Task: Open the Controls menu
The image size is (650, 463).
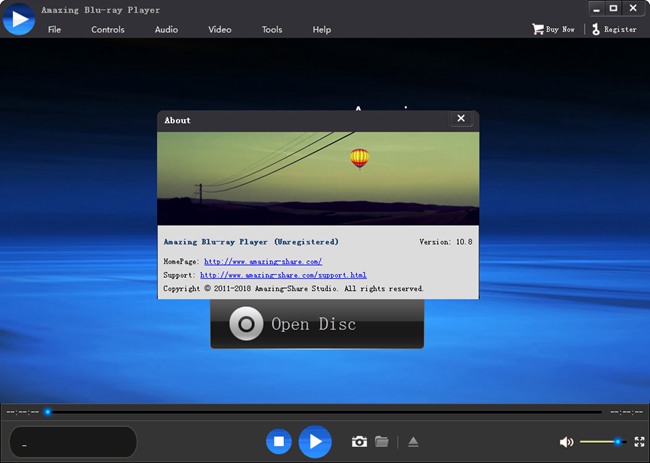Action: tap(108, 29)
